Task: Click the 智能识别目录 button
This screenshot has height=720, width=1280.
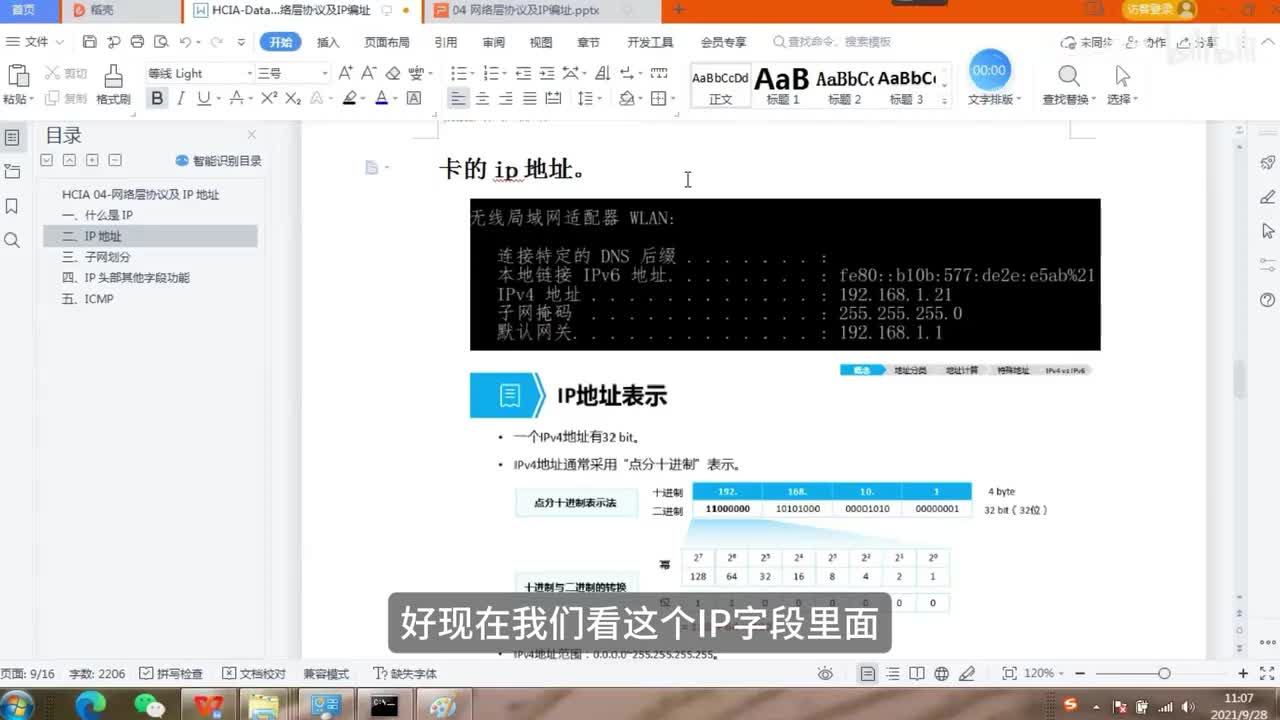Action: point(219,160)
